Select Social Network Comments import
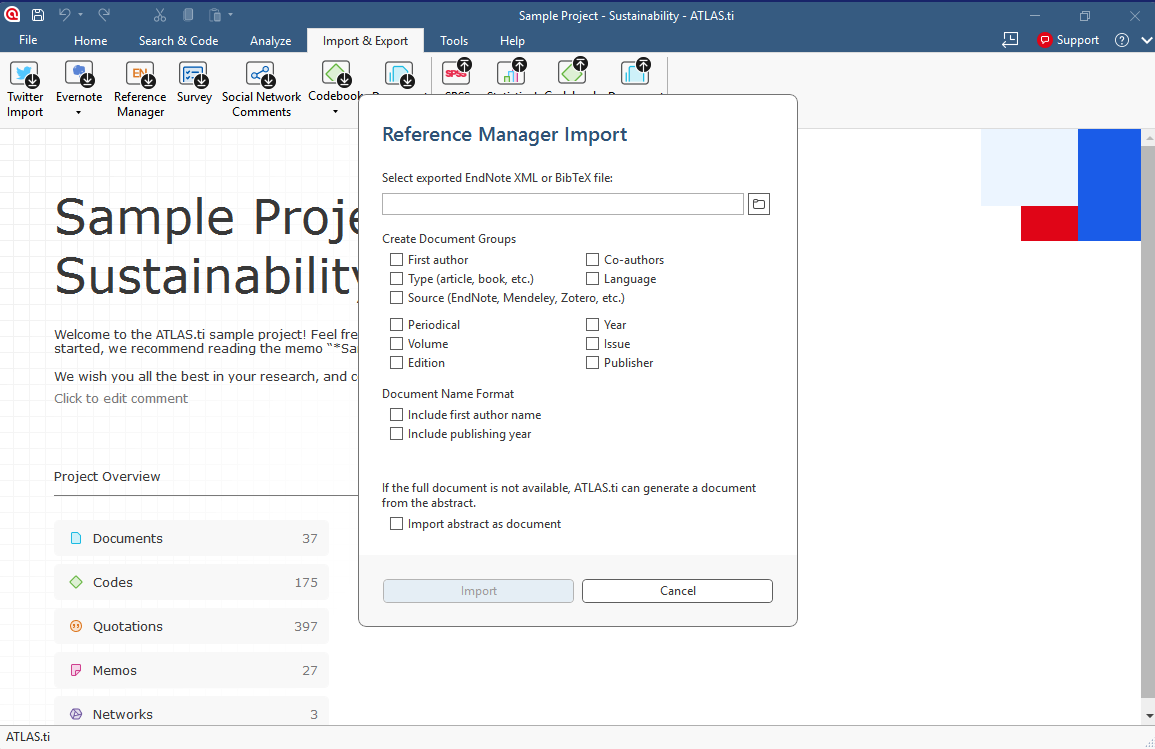Screen dimensions: 1155x749 point(261,89)
